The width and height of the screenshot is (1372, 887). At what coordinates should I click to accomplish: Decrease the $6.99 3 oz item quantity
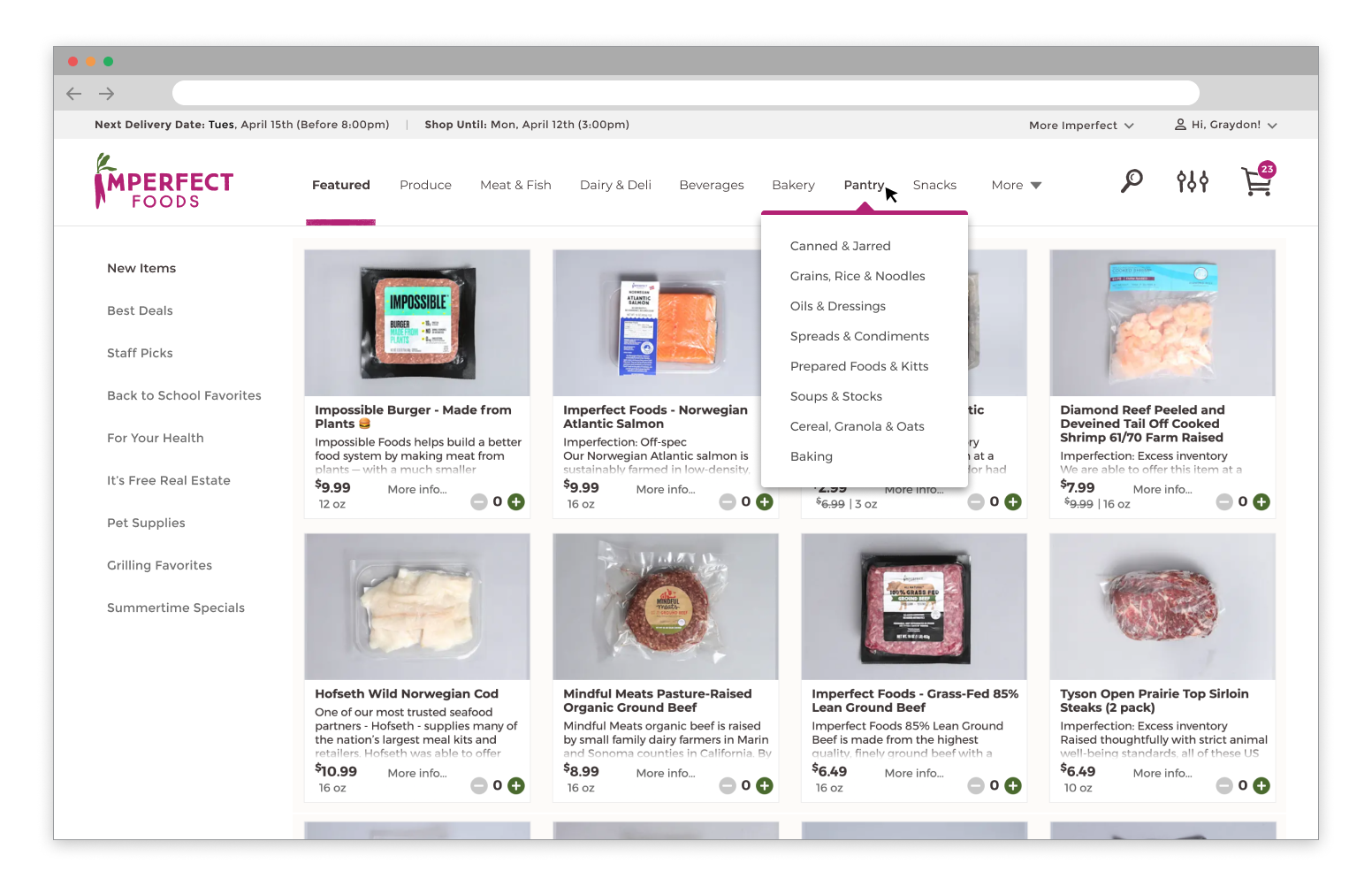[976, 502]
